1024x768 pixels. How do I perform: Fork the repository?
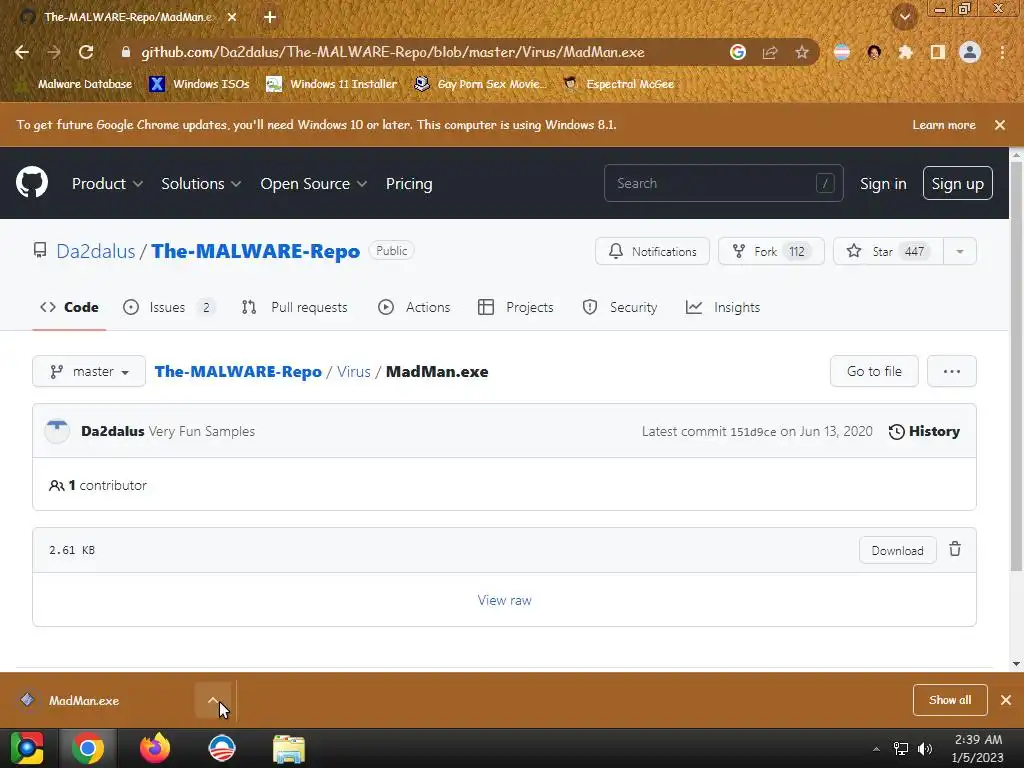pyautogui.click(x=771, y=251)
